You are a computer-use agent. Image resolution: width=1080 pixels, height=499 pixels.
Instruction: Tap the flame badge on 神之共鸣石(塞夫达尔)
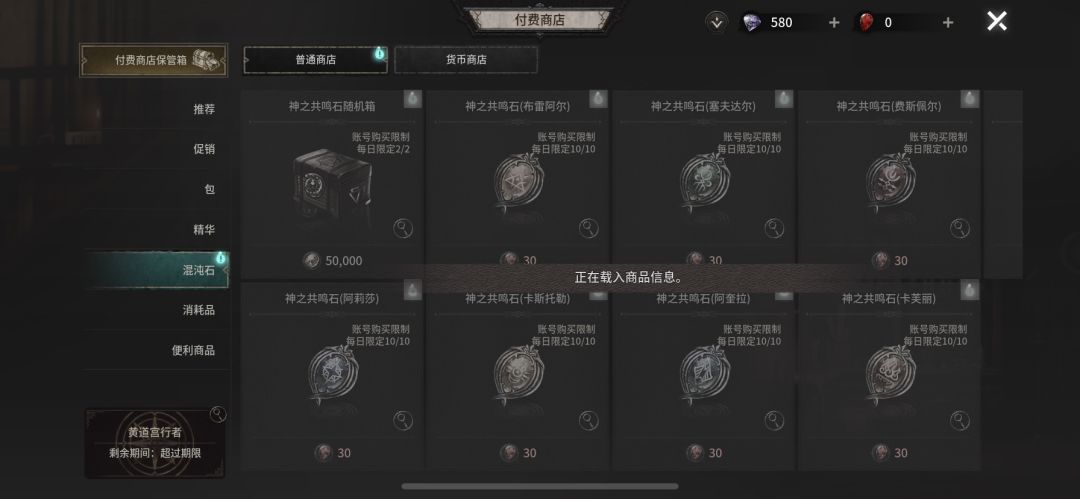[x=784, y=99]
